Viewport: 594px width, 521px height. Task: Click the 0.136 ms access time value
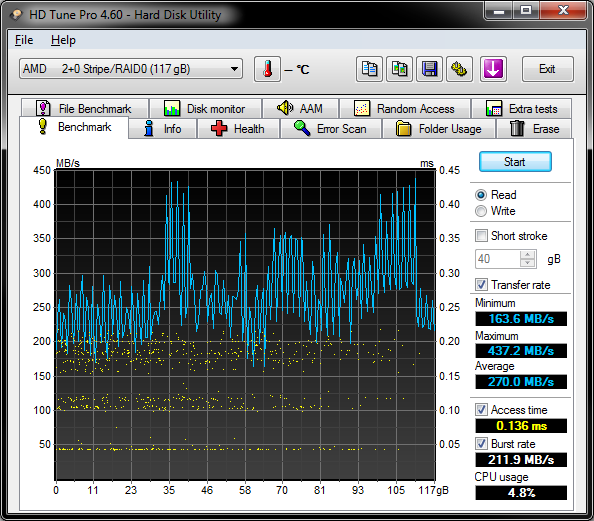521,426
